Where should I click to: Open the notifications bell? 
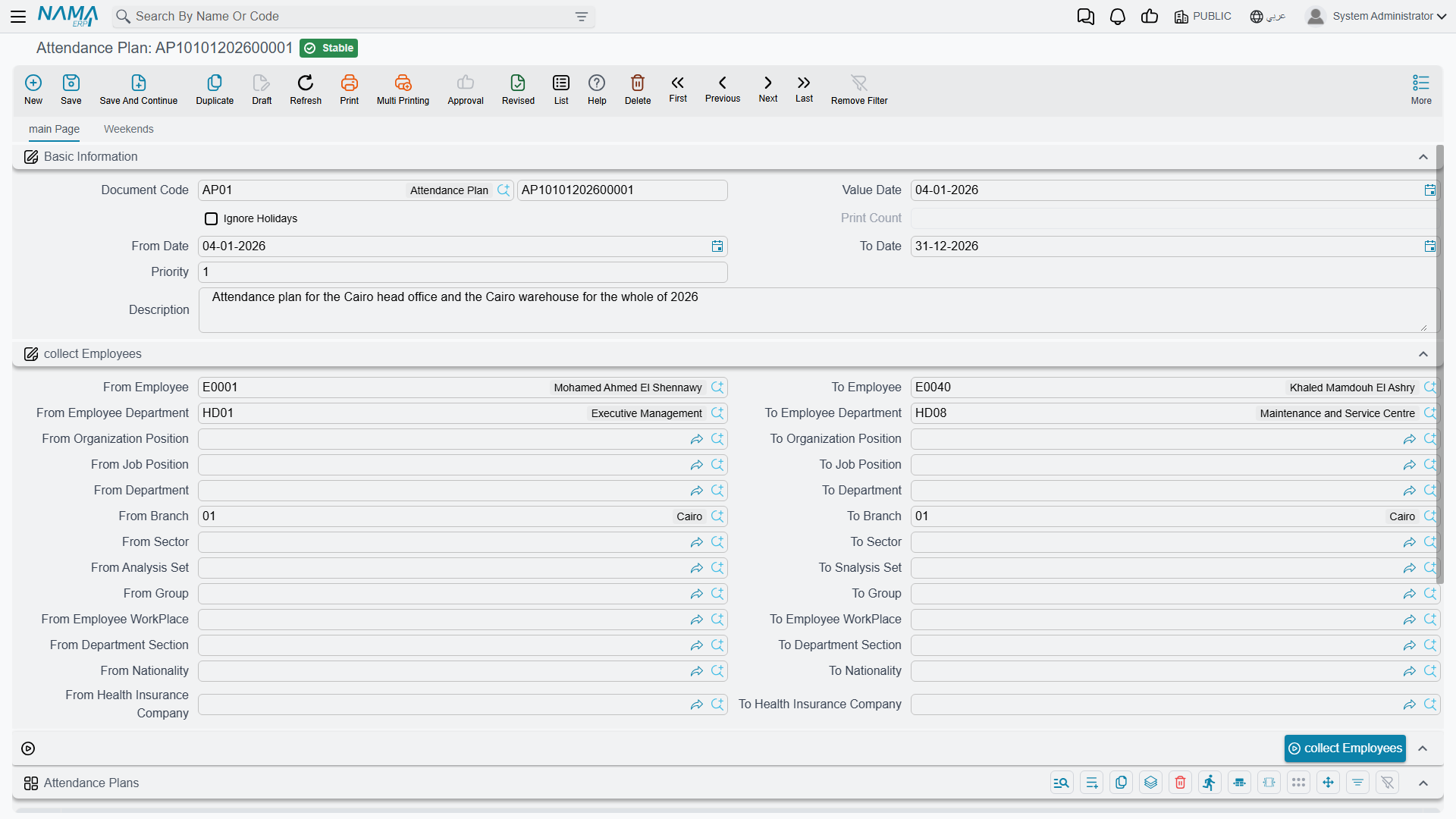pyautogui.click(x=1118, y=17)
